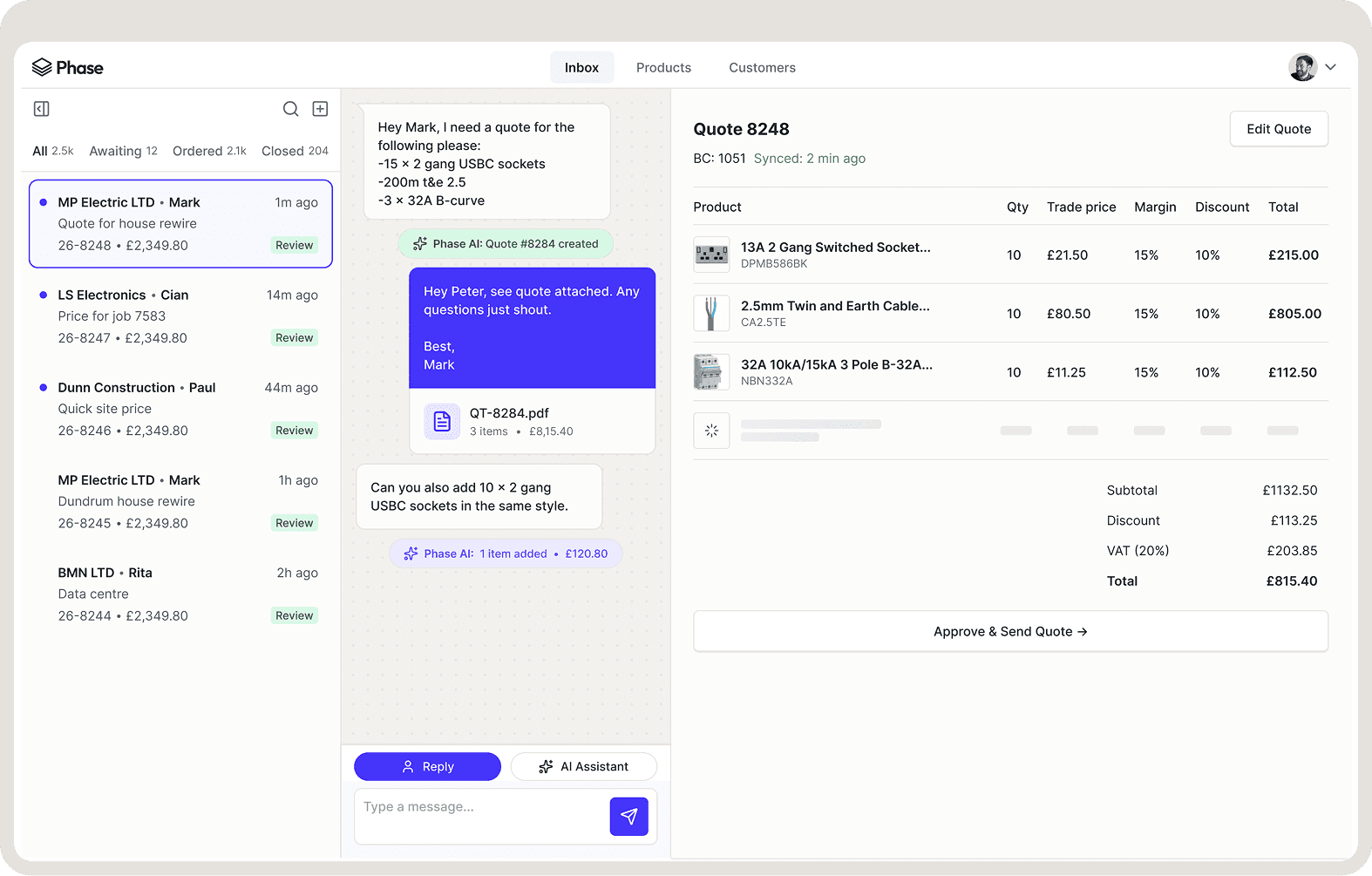
Task: Select Reply mode button
Action: point(427,766)
